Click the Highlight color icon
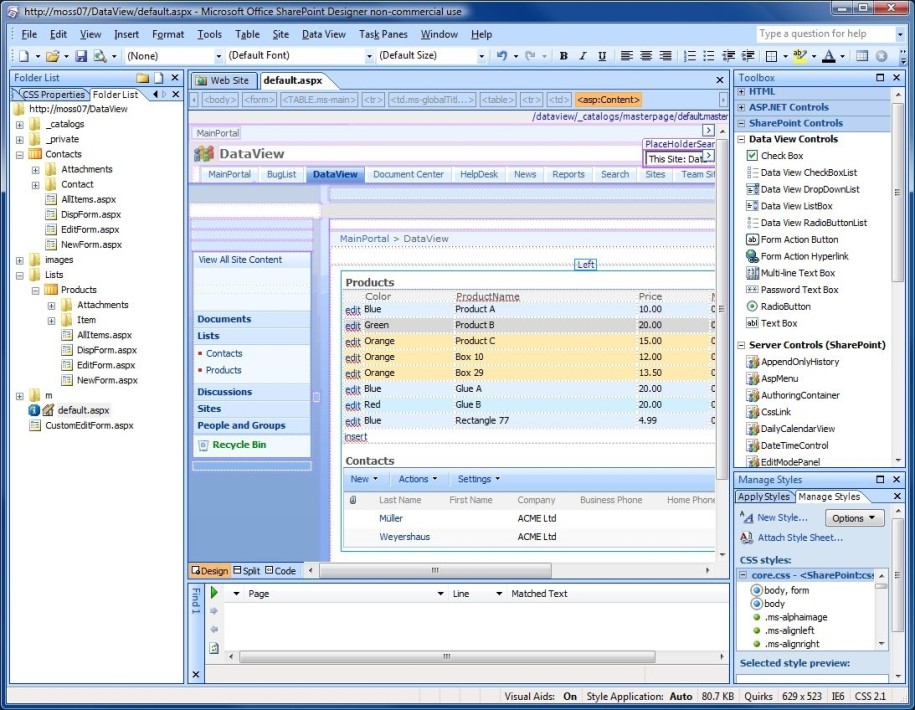Image resolution: width=915 pixels, height=710 pixels. [799, 56]
